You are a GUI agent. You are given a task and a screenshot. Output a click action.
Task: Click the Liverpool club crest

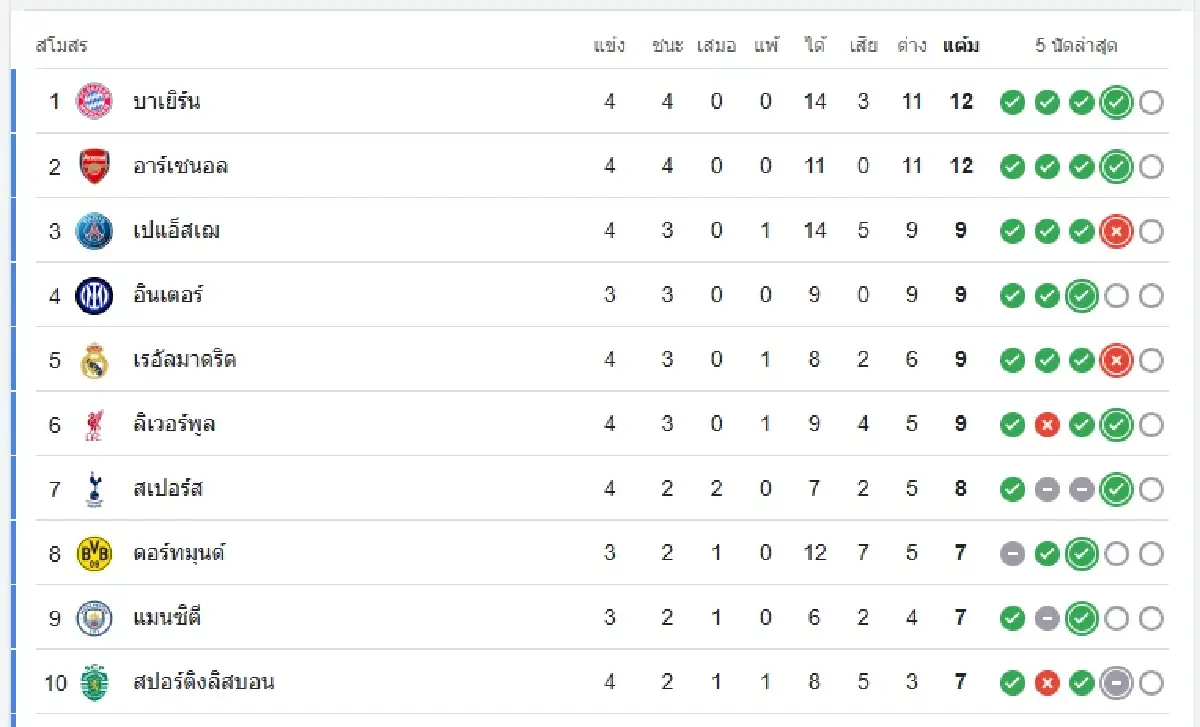tap(95, 424)
